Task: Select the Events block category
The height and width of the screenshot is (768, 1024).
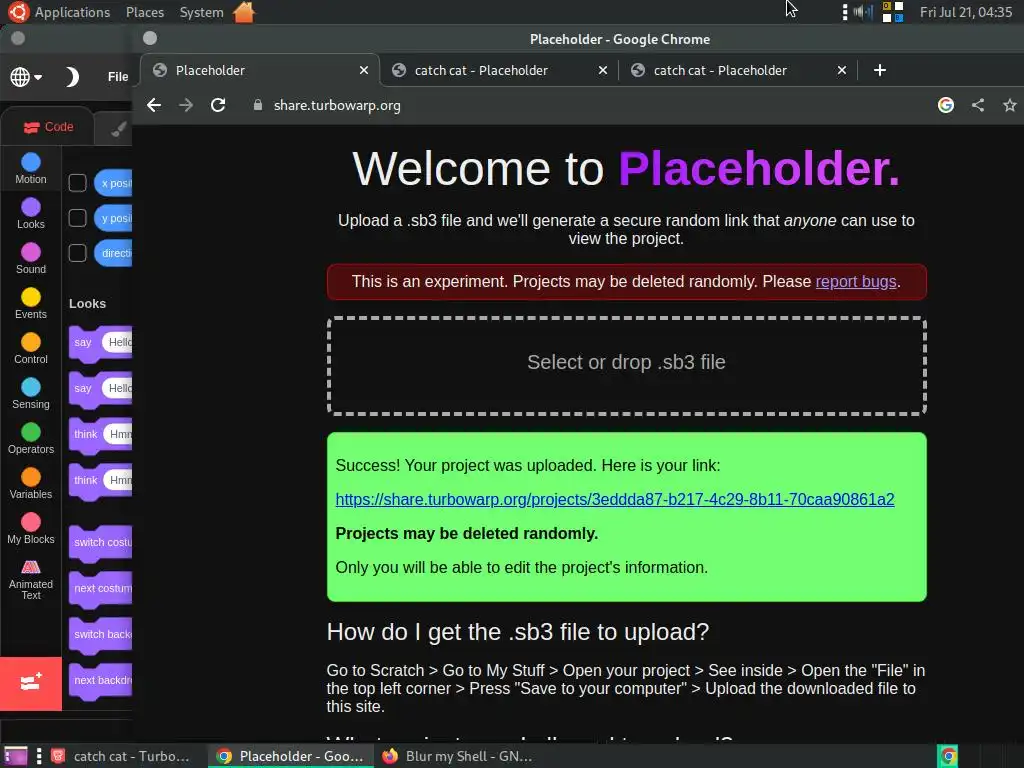Action: [31, 304]
